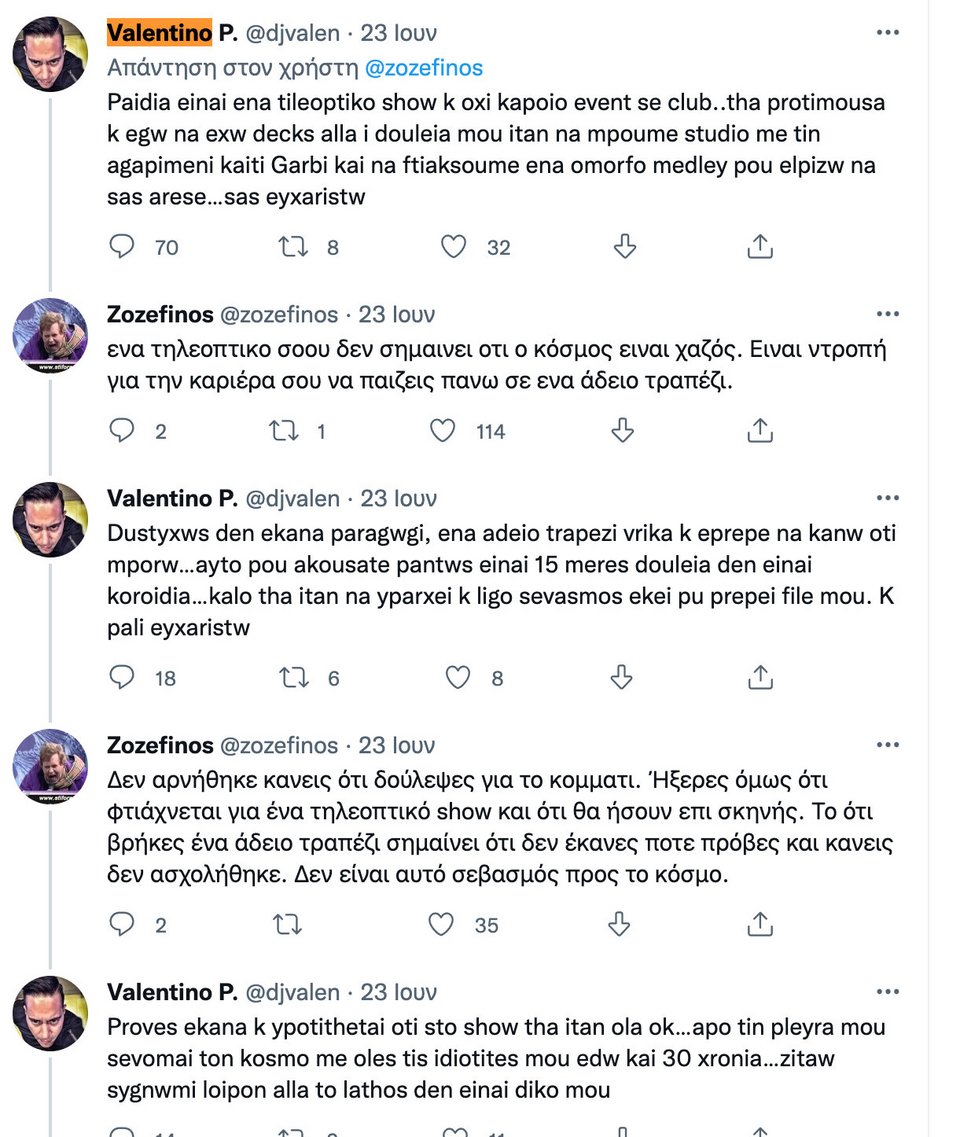Screen dimensions: 960x1137
Task: Open Zozefinos display name on second tweet
Action: tap(160, 314)
